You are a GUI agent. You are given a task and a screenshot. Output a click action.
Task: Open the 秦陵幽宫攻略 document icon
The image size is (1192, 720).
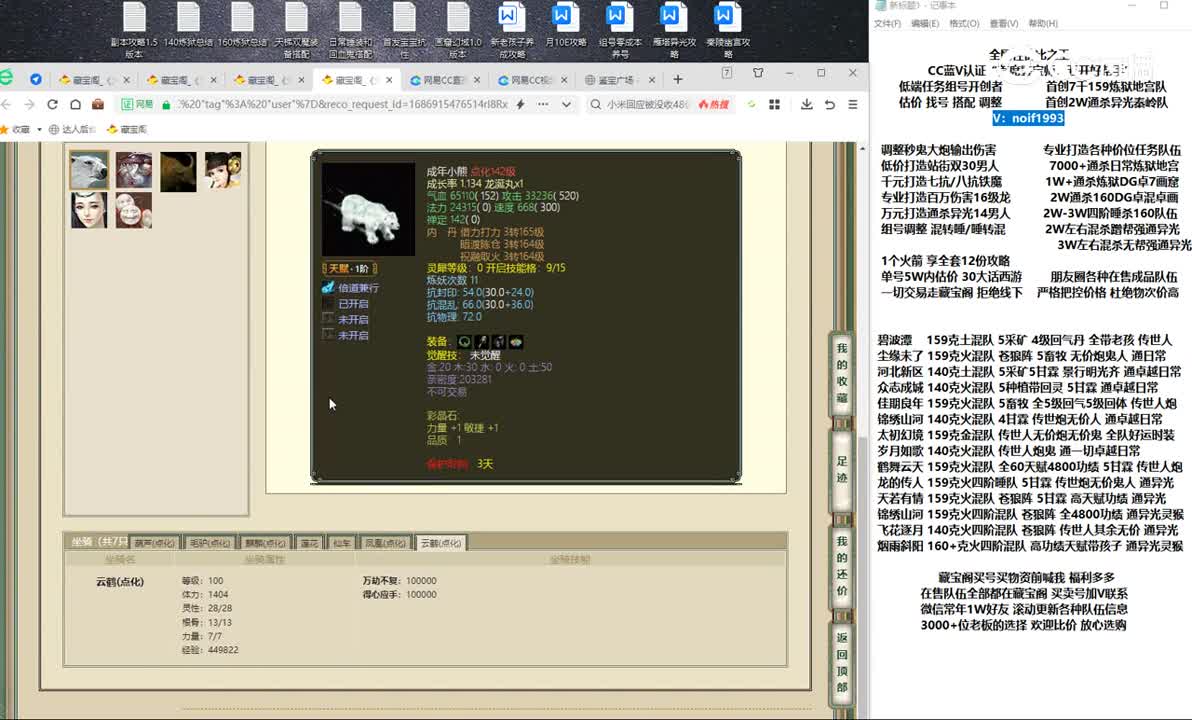[x=728, y=30]
